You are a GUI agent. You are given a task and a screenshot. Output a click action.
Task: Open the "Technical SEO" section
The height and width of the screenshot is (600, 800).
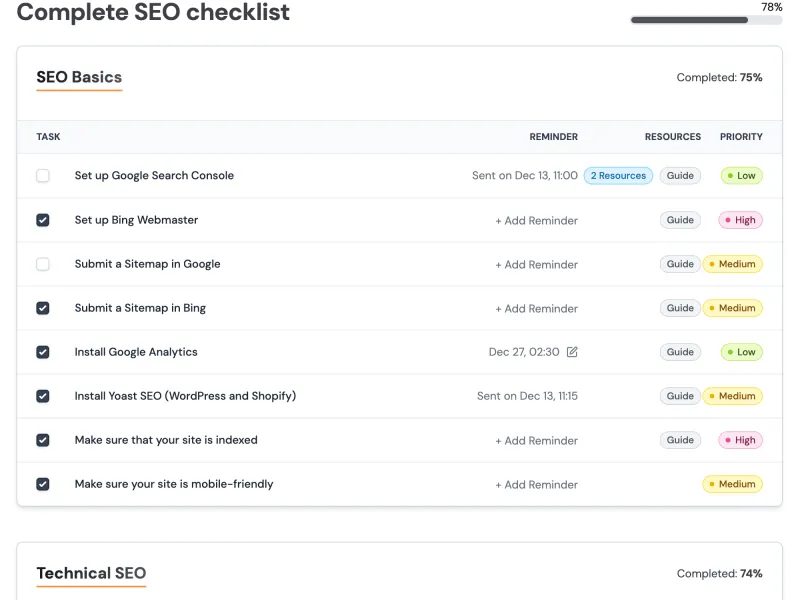point(90,573)
